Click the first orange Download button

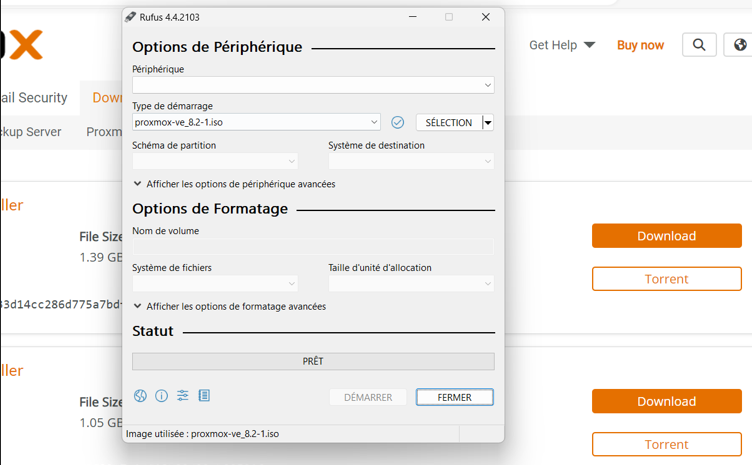click(667, 236)
